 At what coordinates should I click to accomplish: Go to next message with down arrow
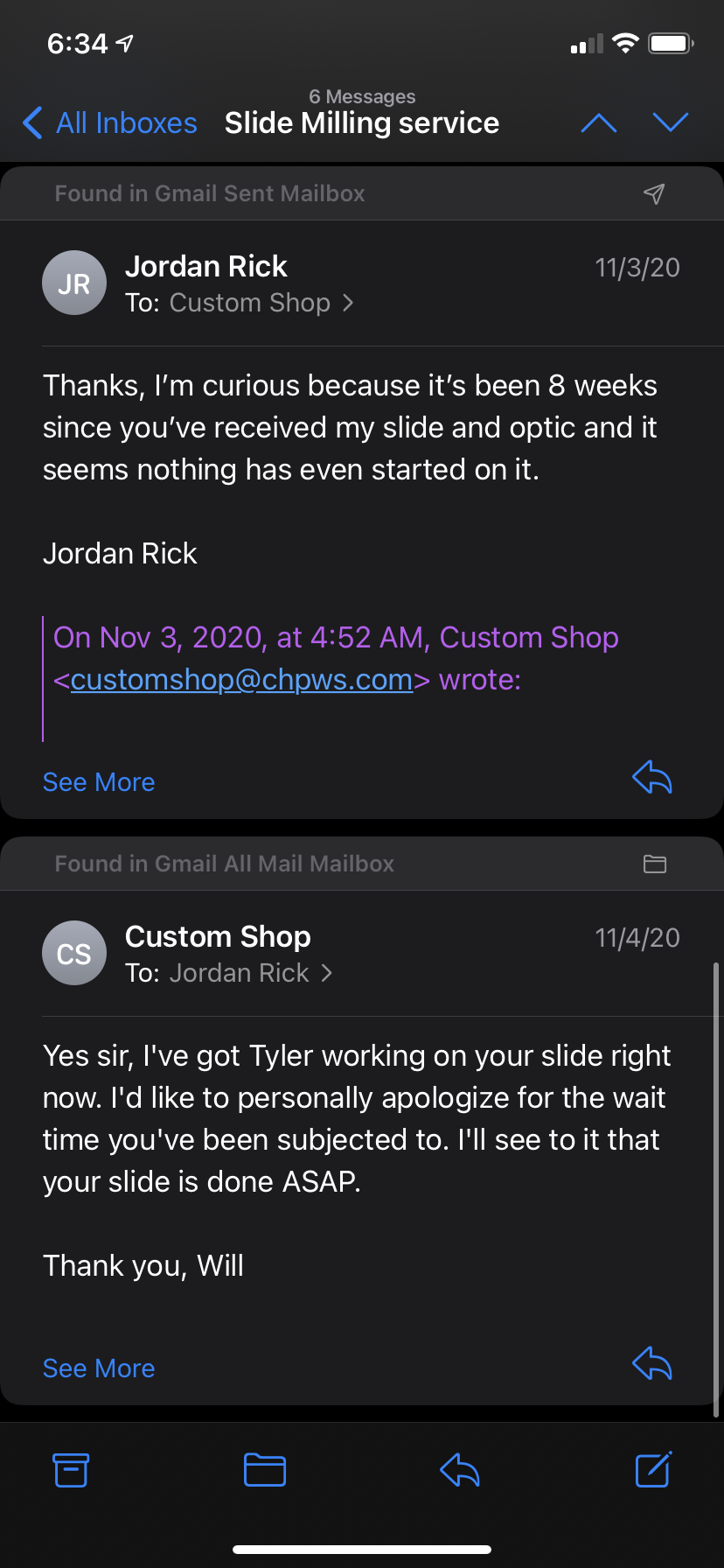coord(671,123)
